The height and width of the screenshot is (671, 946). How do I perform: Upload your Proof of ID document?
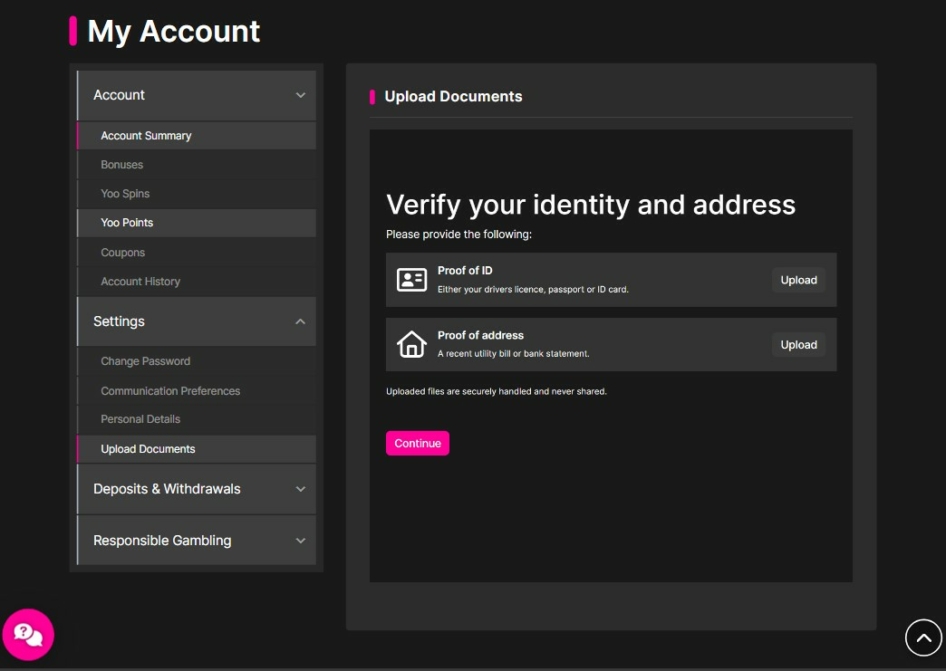tap(798, 280)
